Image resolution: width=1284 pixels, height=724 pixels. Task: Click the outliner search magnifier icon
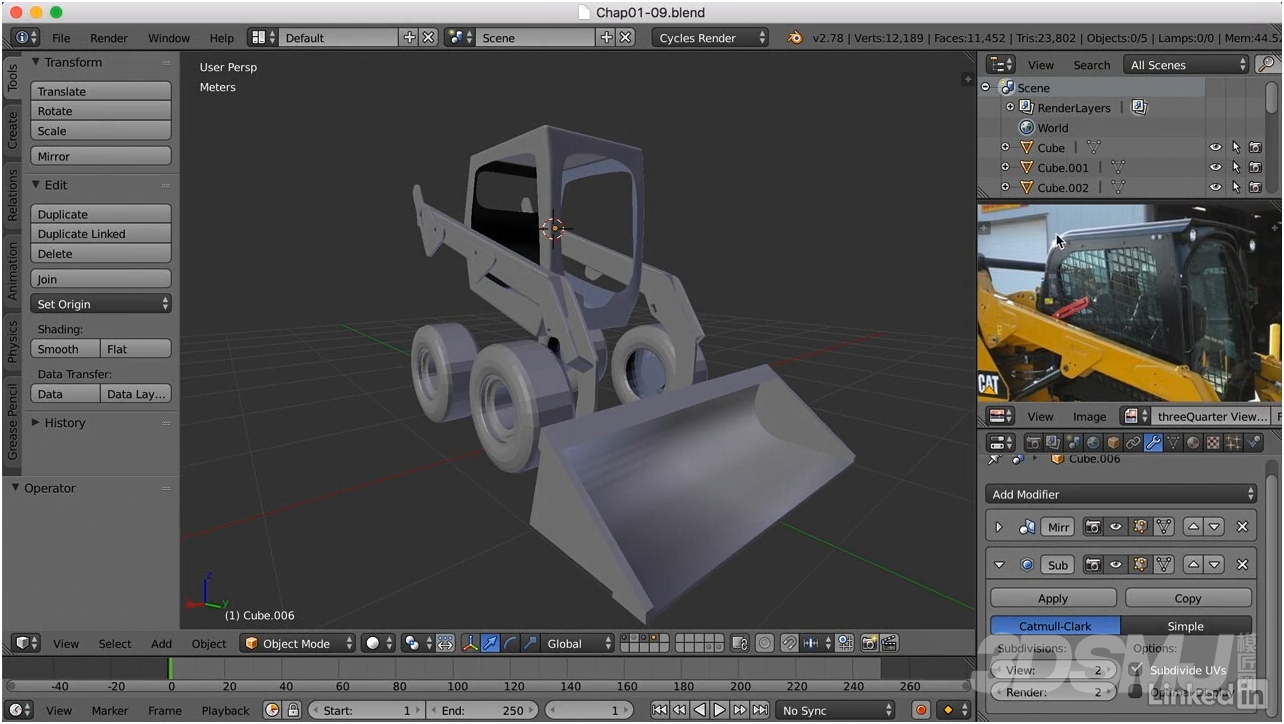click(1267, 64)
